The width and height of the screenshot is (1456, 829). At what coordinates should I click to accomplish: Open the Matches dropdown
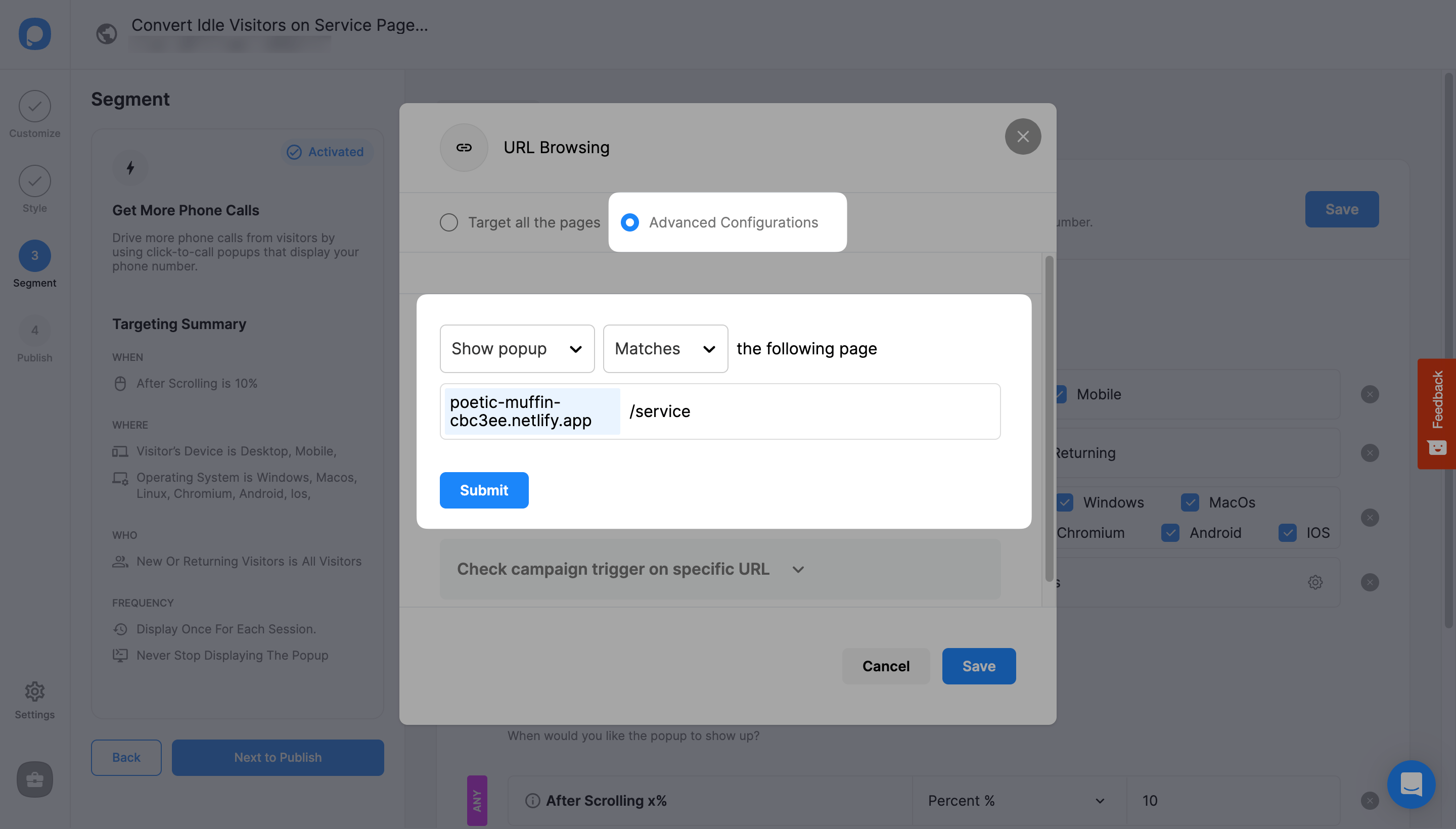coord(666,348)
